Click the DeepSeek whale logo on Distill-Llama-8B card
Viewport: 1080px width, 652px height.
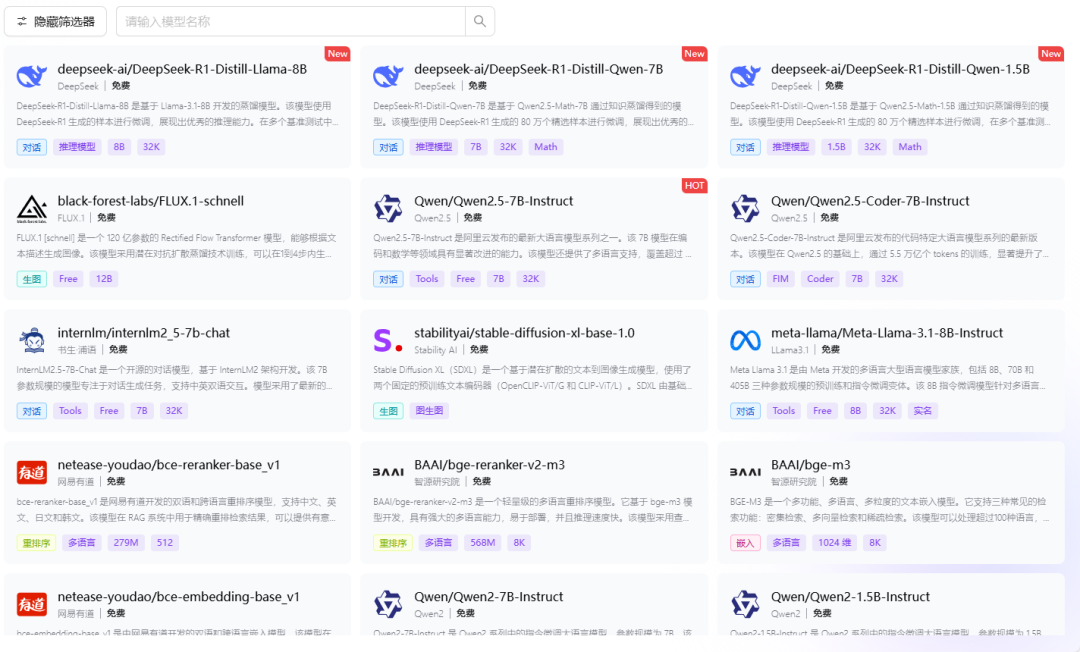(x=32, y=76)
